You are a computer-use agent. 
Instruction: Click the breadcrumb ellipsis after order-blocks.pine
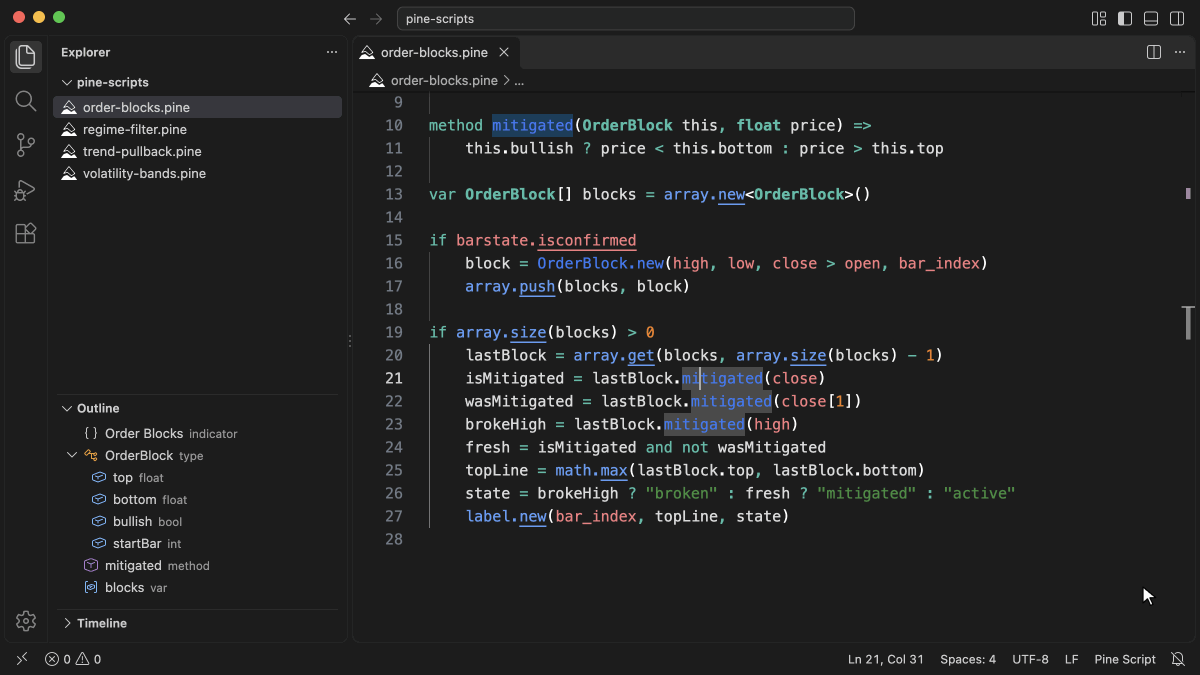(519, 80)
